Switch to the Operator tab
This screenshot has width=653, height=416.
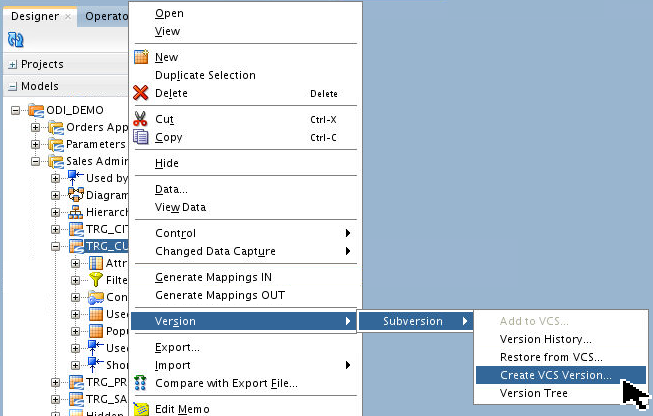tap(107, 16)
